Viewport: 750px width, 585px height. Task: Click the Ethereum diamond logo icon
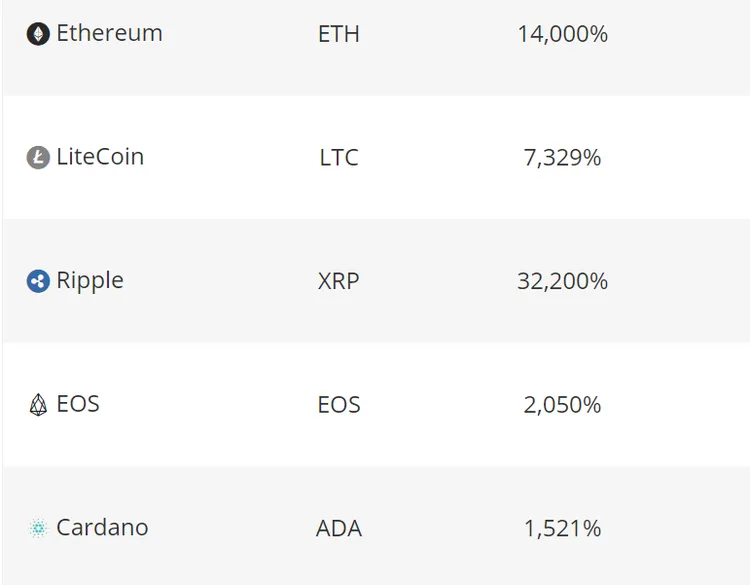[38, 34]
